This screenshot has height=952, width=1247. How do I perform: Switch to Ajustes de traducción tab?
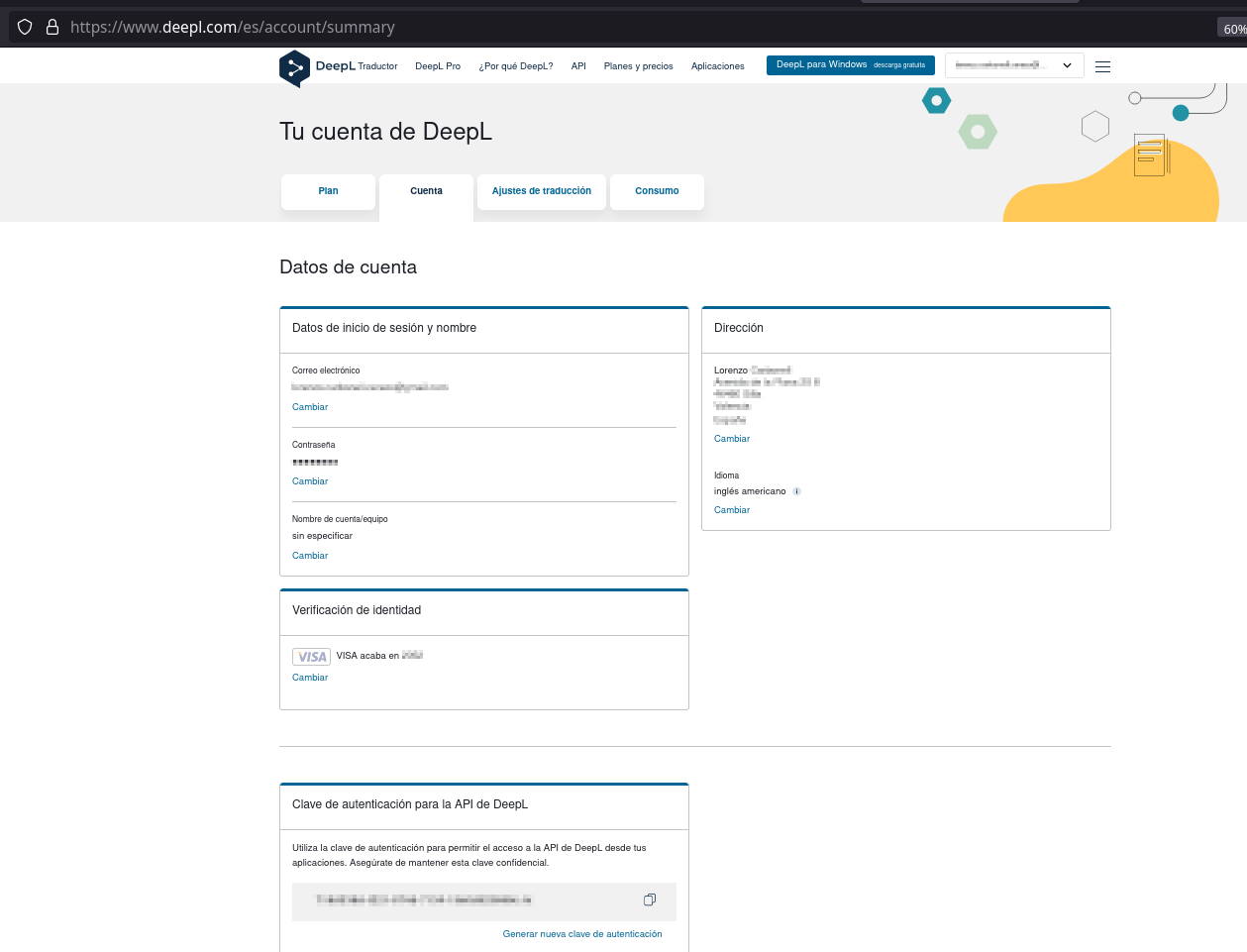click(x=542, y=191)
